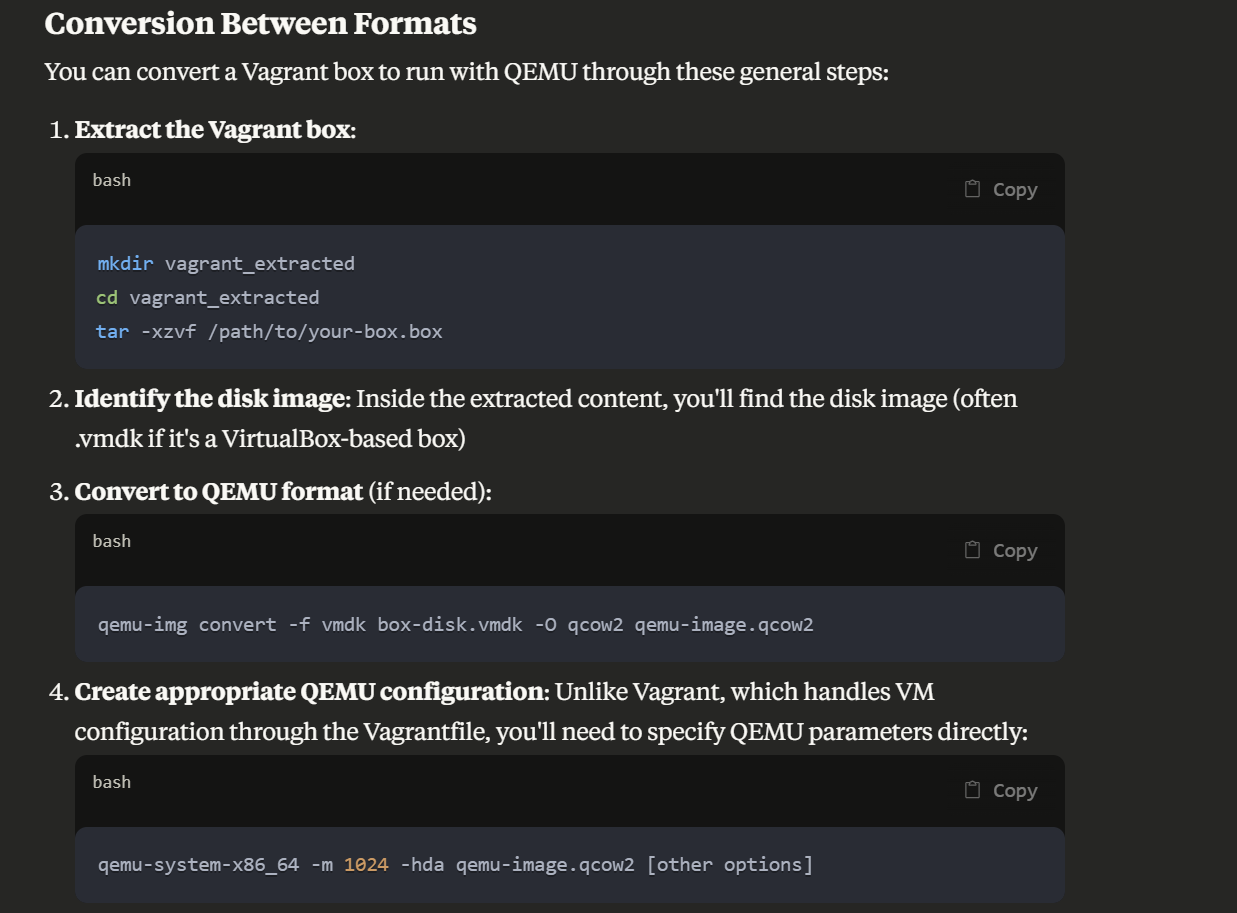Click the clipboard icon on the first code block

point(970,188)
